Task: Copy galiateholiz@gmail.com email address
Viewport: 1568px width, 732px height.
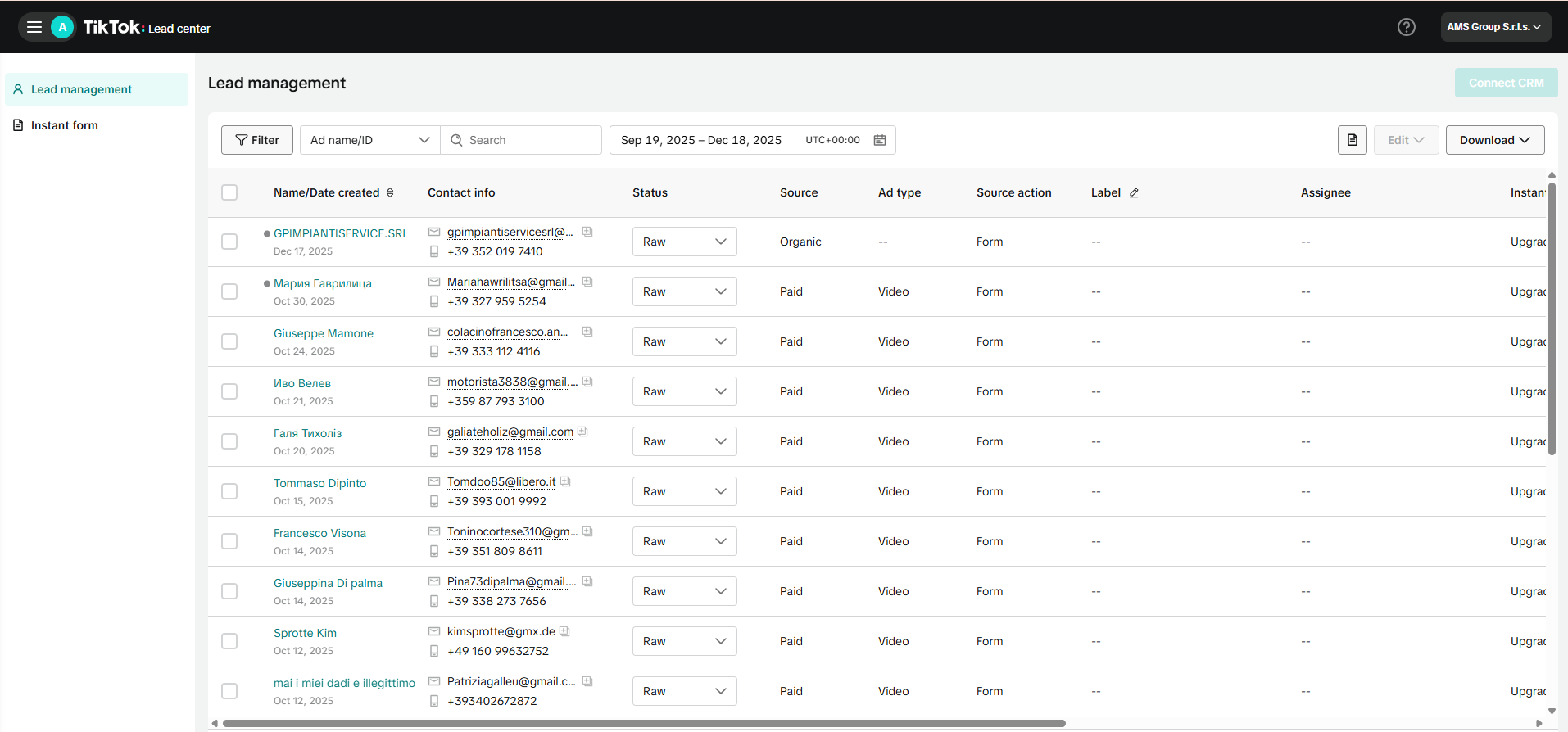Action: click(x=582, y=432)
